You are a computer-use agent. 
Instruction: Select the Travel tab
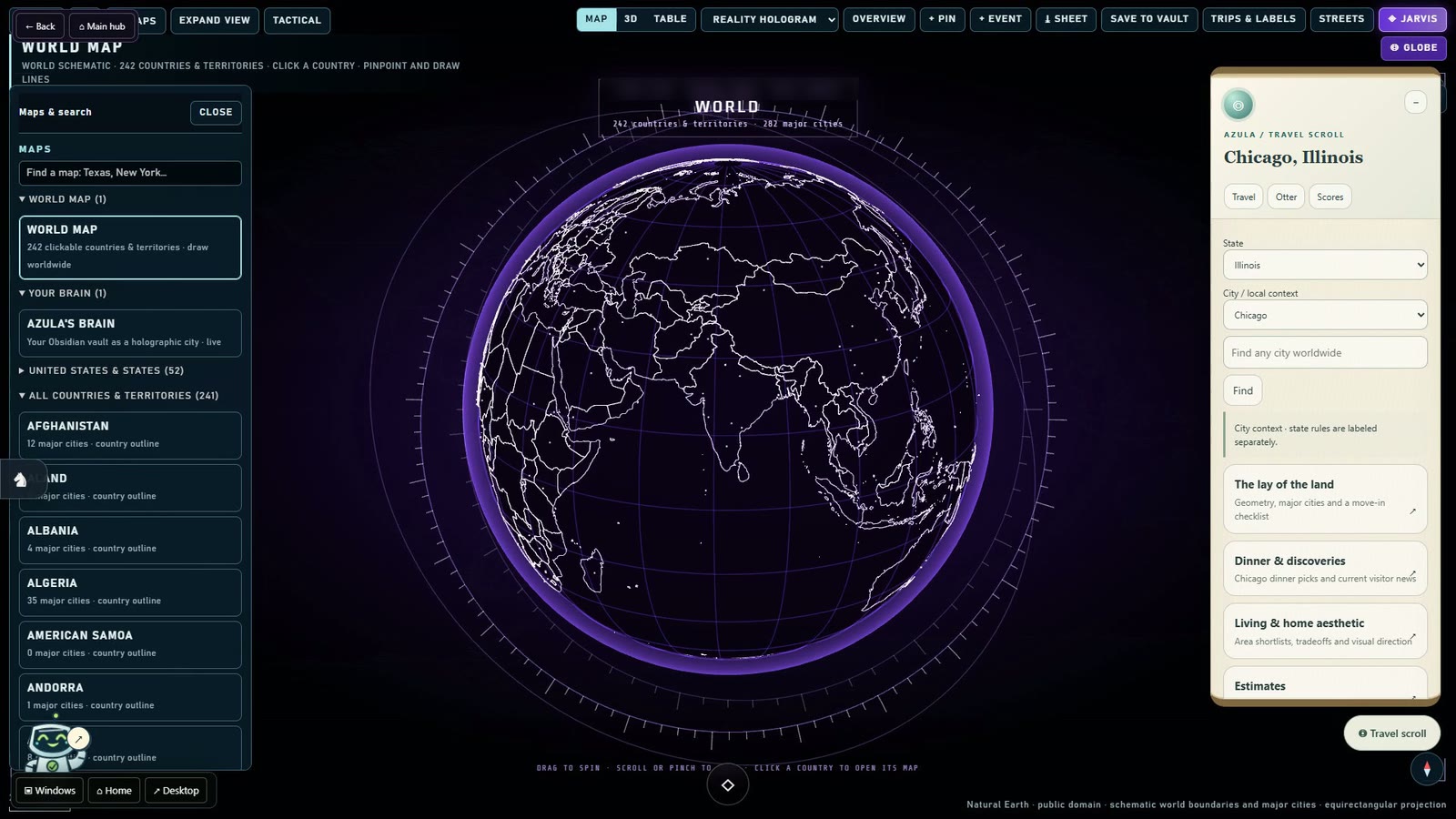(1243, 197)
